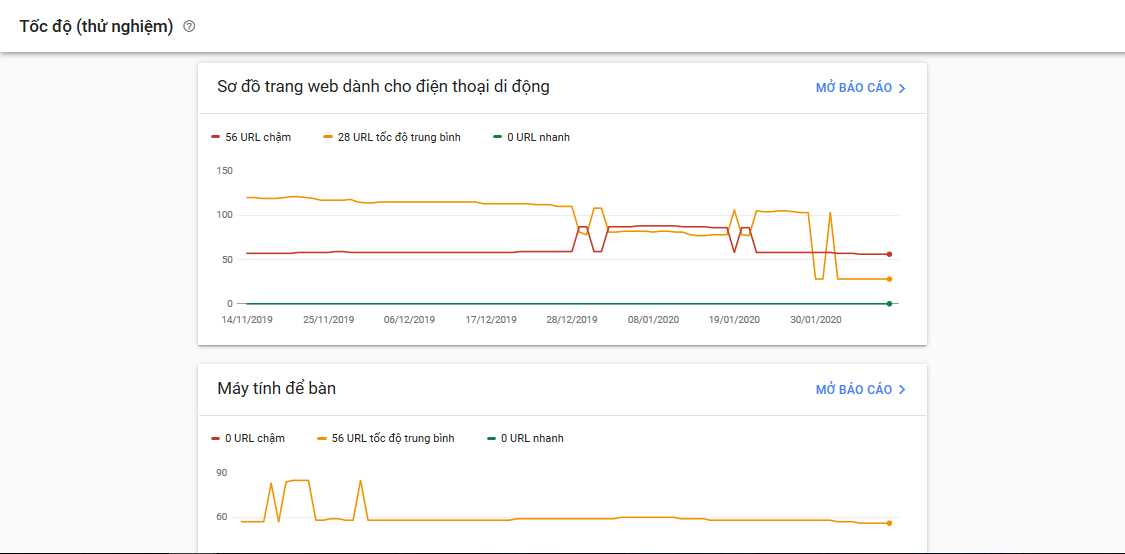Click the Tốc độ (thử nghiệm) page title
The height and width of the screenshot is (554, 1125).
tap(96, 27)
